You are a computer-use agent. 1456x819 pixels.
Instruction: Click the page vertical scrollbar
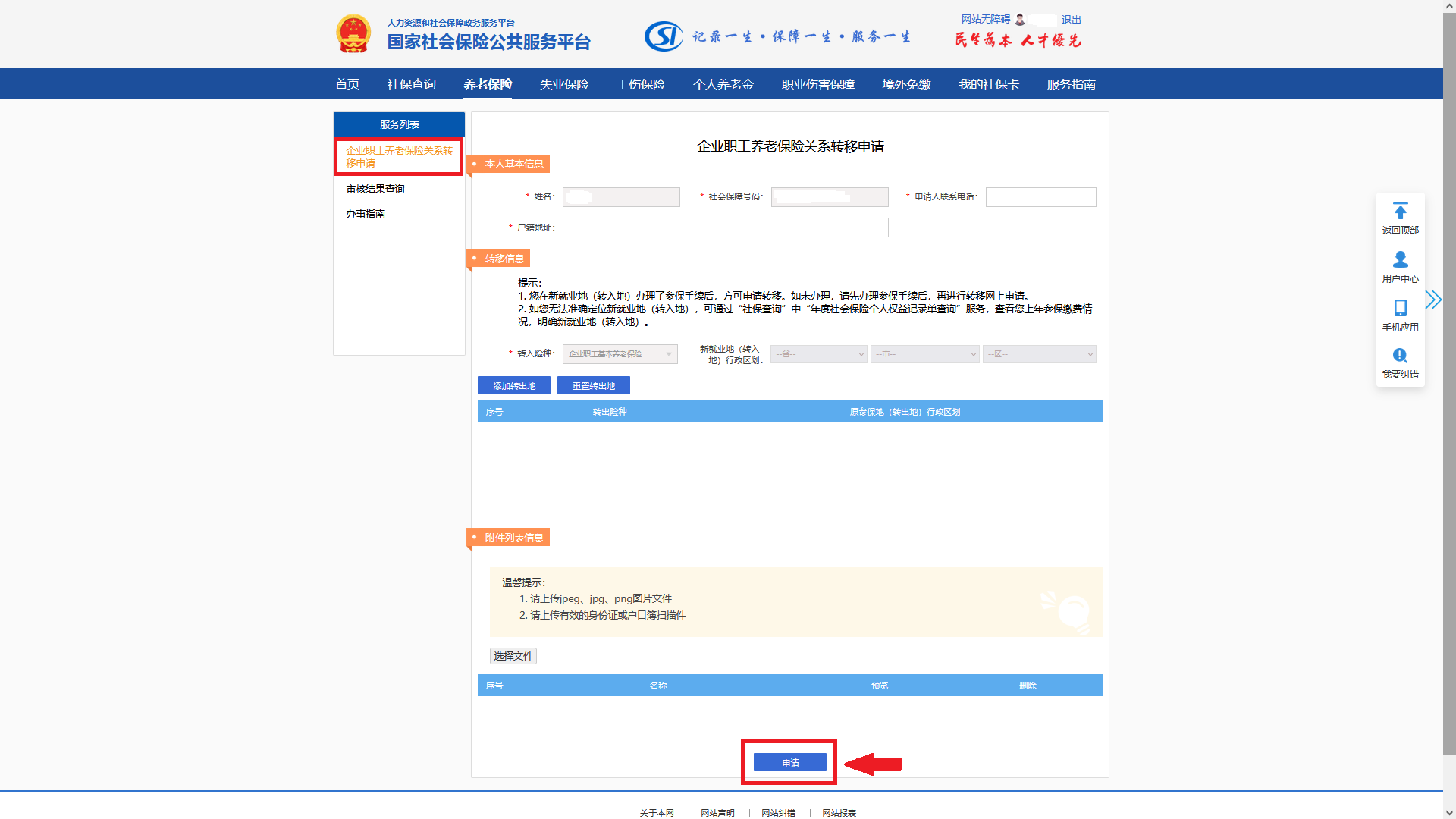click(x=1449, y=379)
